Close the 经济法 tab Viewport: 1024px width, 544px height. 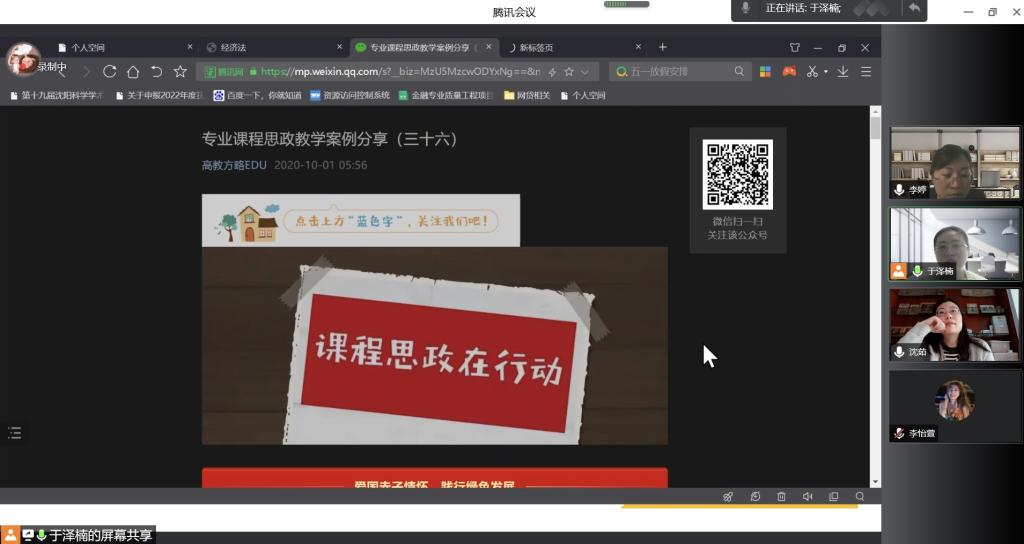point(339,47)
